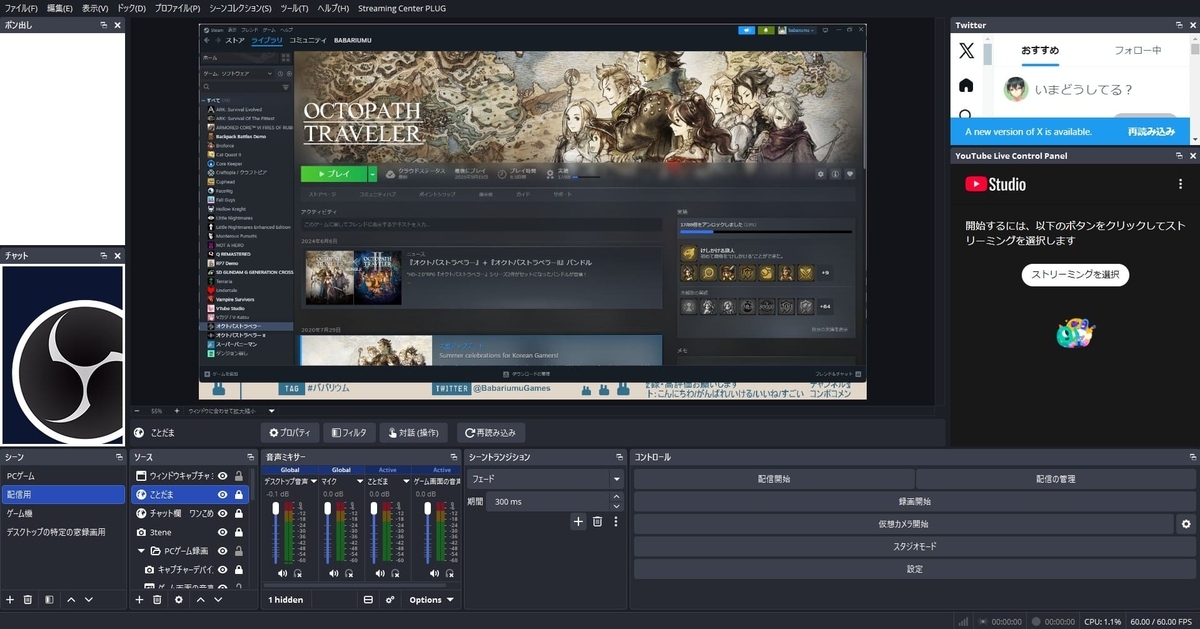The height and width of the screenshot is (629, 1200).
Task: Select the PCゲーム scene
Action: click(63, 476)
